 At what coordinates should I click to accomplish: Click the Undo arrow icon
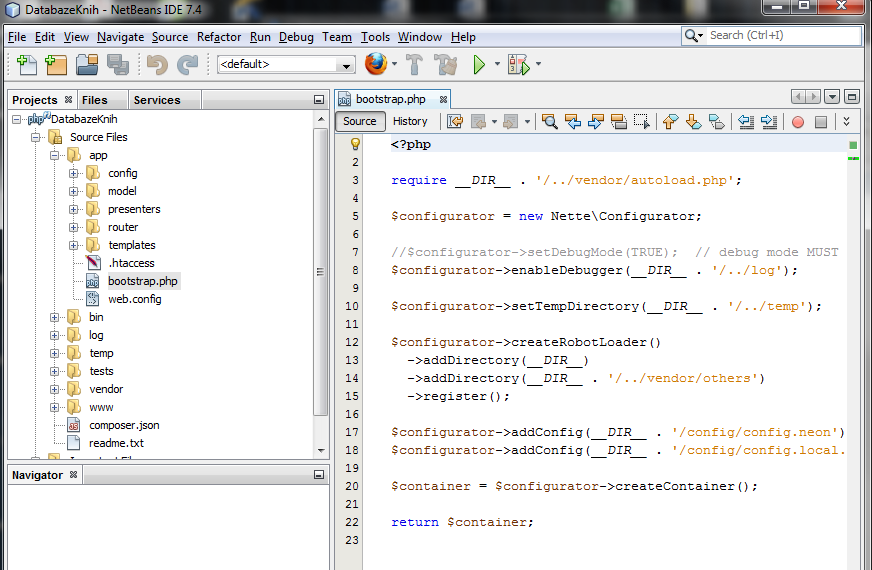click(x=157, y=65)
